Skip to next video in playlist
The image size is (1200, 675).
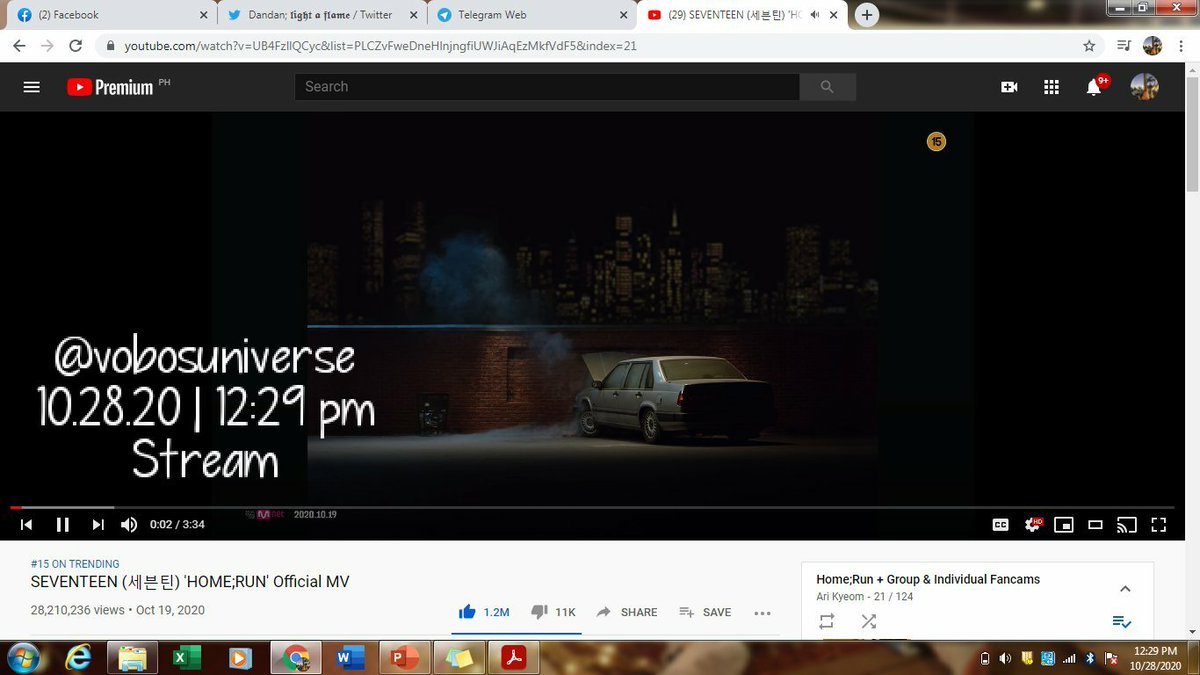click(98, 524)
